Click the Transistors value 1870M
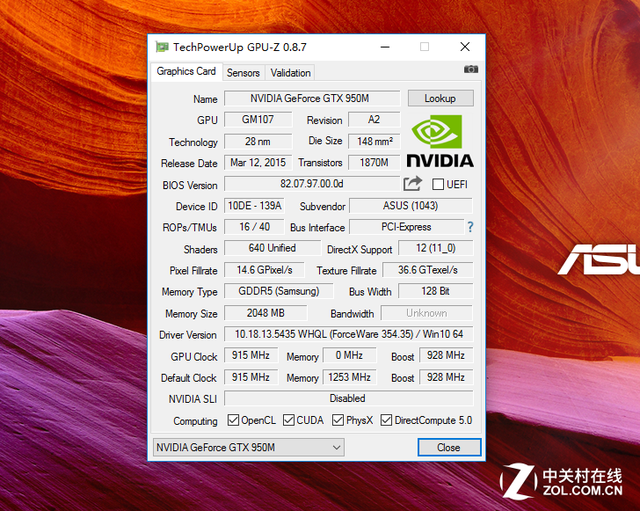This screenshot has width=640, height=511. (x=374, y=162)
